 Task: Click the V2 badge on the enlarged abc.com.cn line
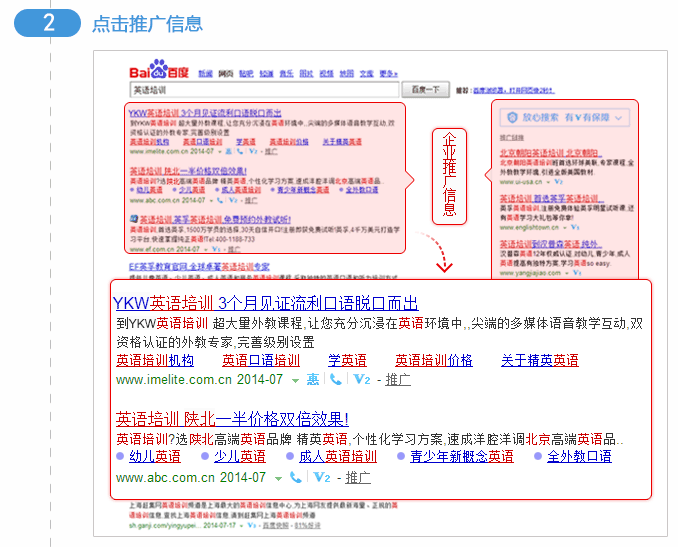pos(322,477)
